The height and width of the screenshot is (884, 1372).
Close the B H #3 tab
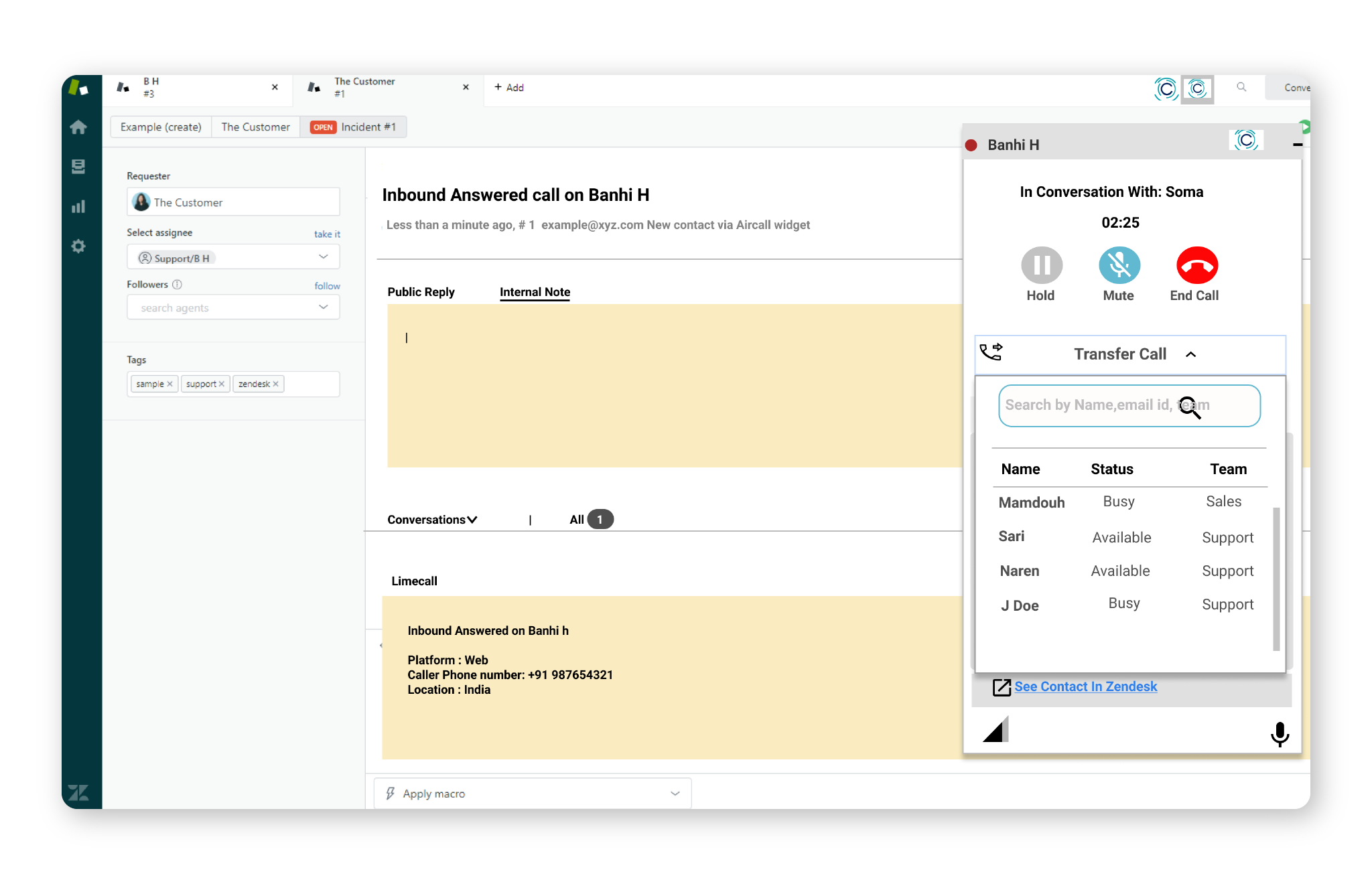point(275,87)
